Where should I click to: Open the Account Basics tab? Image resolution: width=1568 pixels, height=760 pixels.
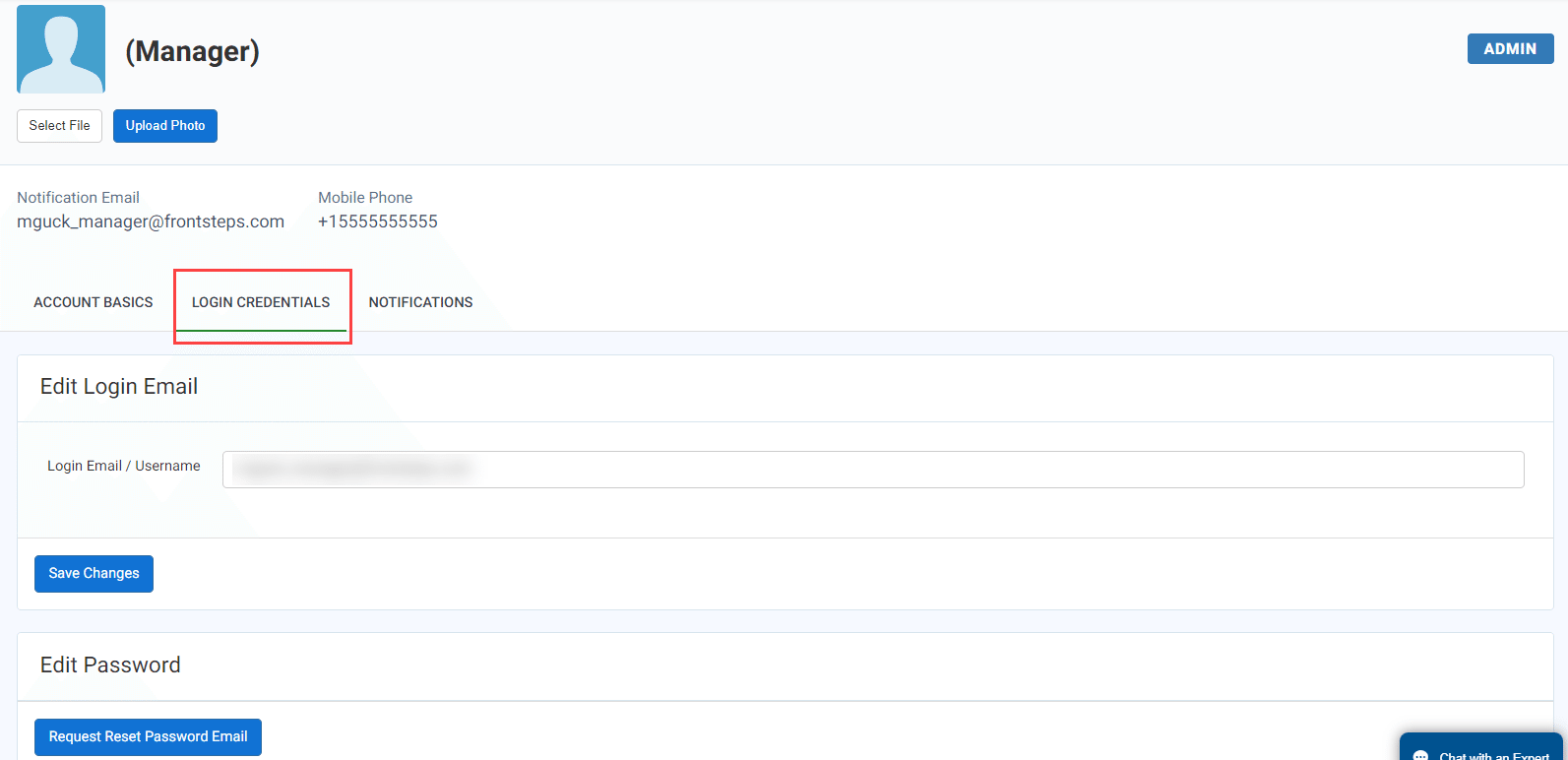94,302
